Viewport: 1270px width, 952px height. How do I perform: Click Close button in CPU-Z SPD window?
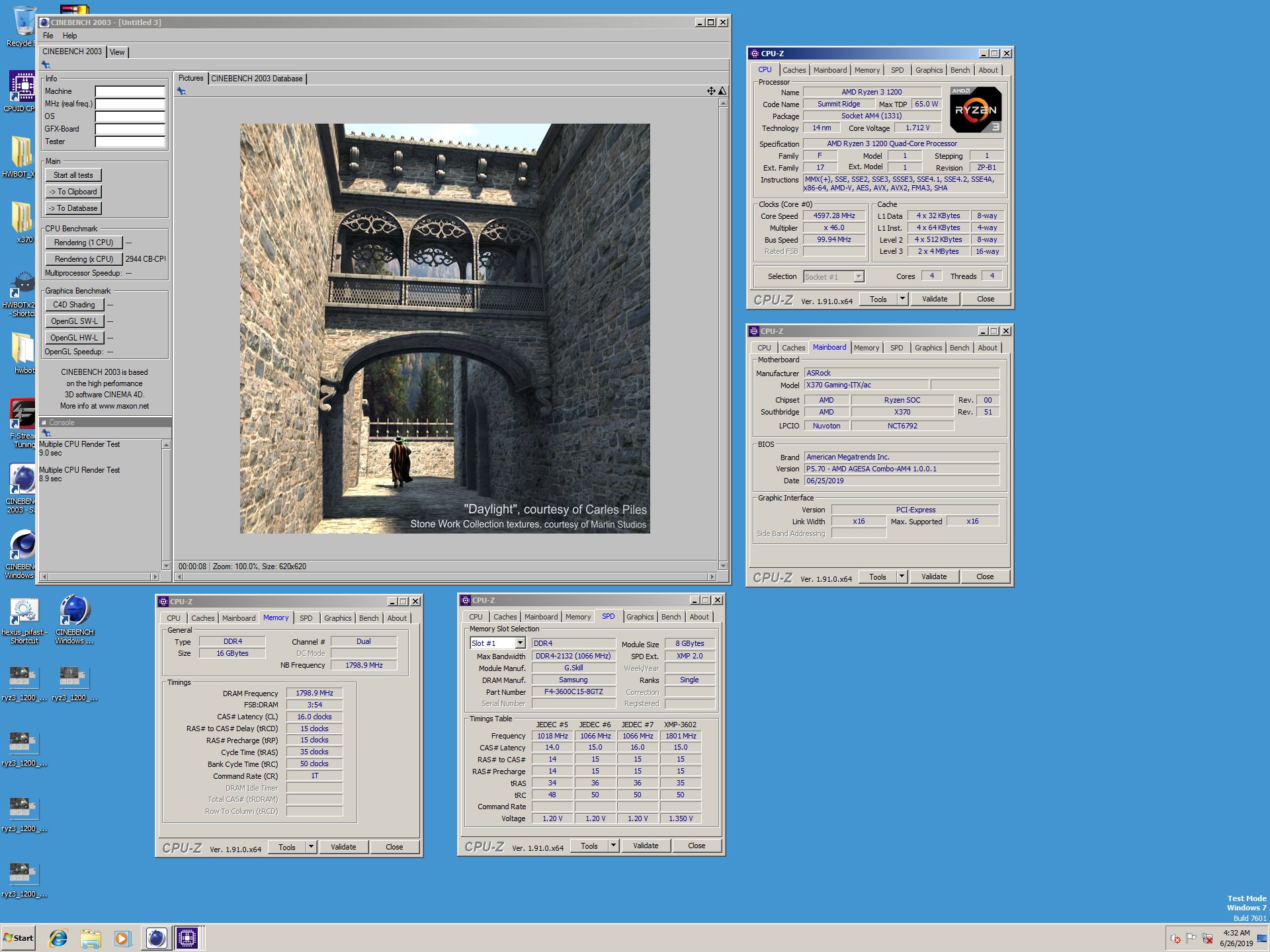click(697, 846)
